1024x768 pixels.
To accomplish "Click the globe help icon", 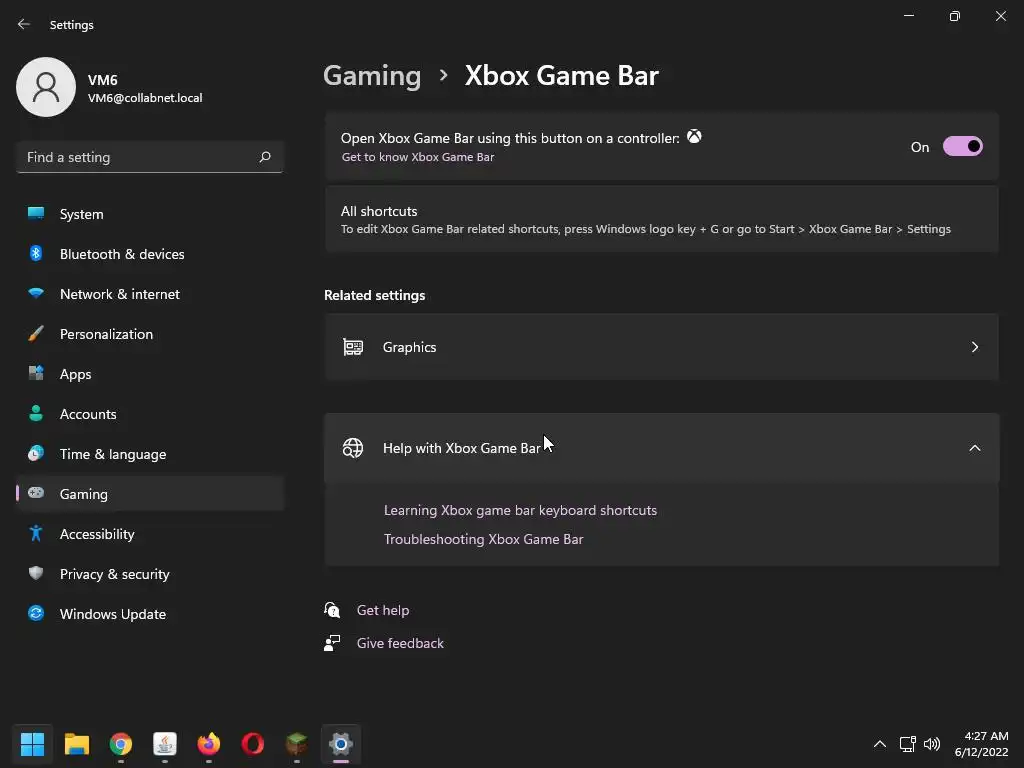I will point(353,448).
